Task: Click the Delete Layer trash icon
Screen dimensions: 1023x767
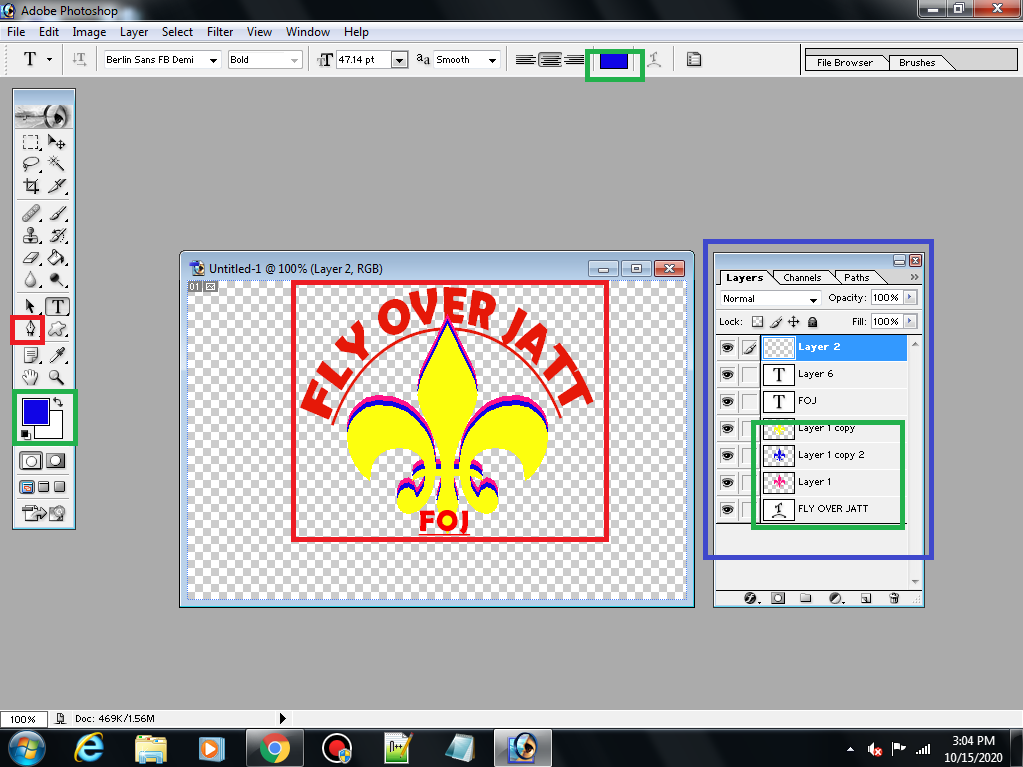Action: [893, 597]
